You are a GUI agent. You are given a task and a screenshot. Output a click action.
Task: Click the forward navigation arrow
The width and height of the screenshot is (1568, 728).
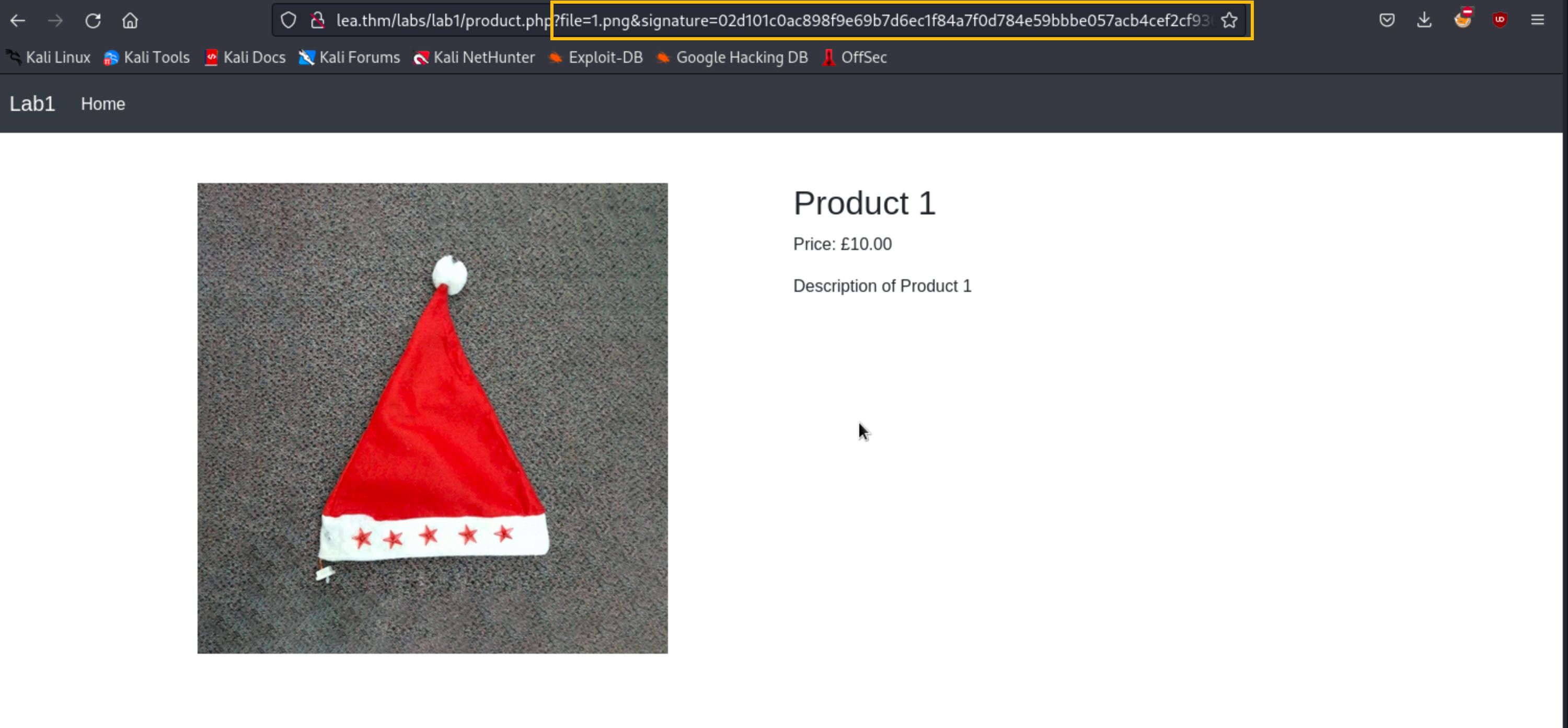click(55, 21)
